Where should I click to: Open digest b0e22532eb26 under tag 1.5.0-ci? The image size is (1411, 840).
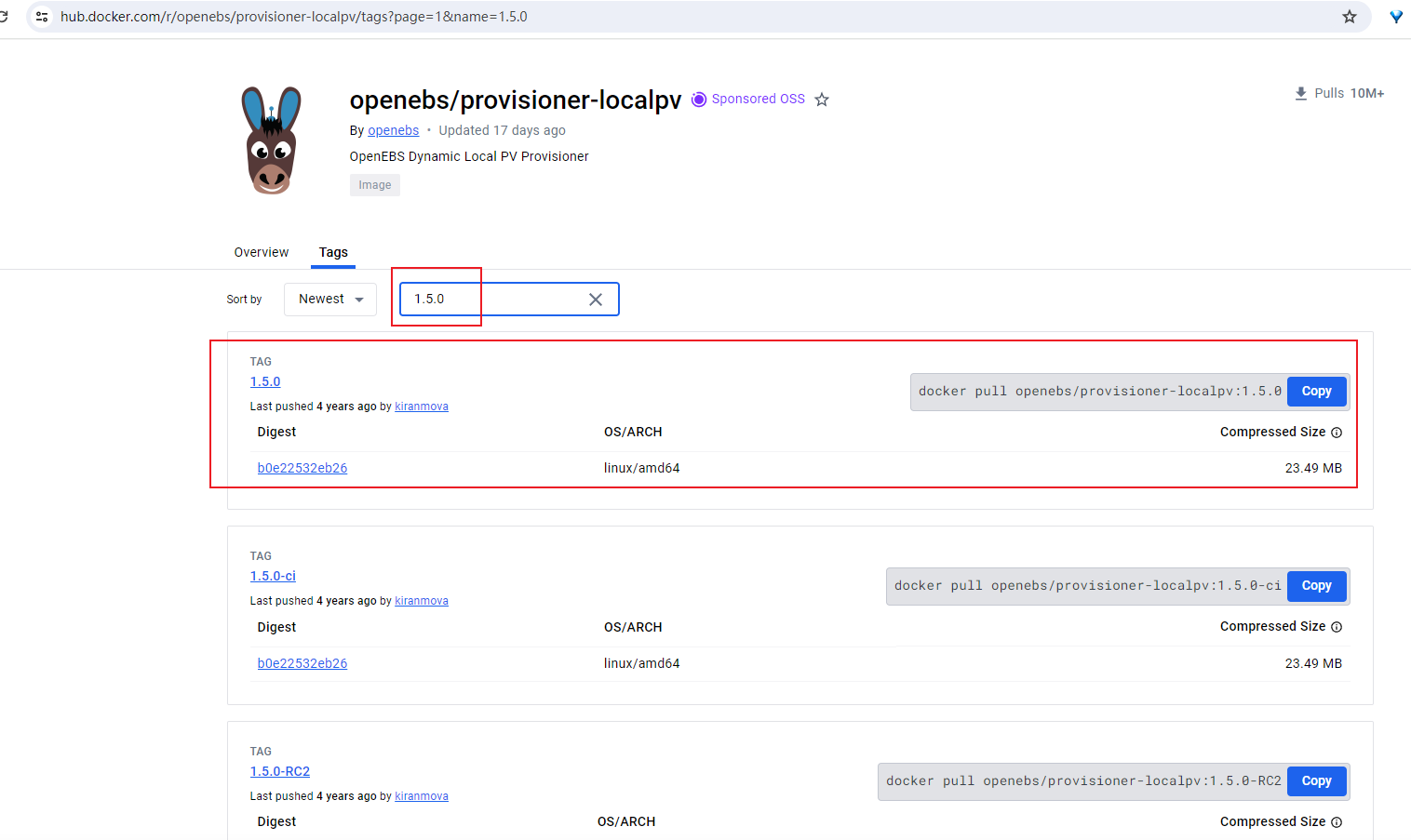(302, 663)
